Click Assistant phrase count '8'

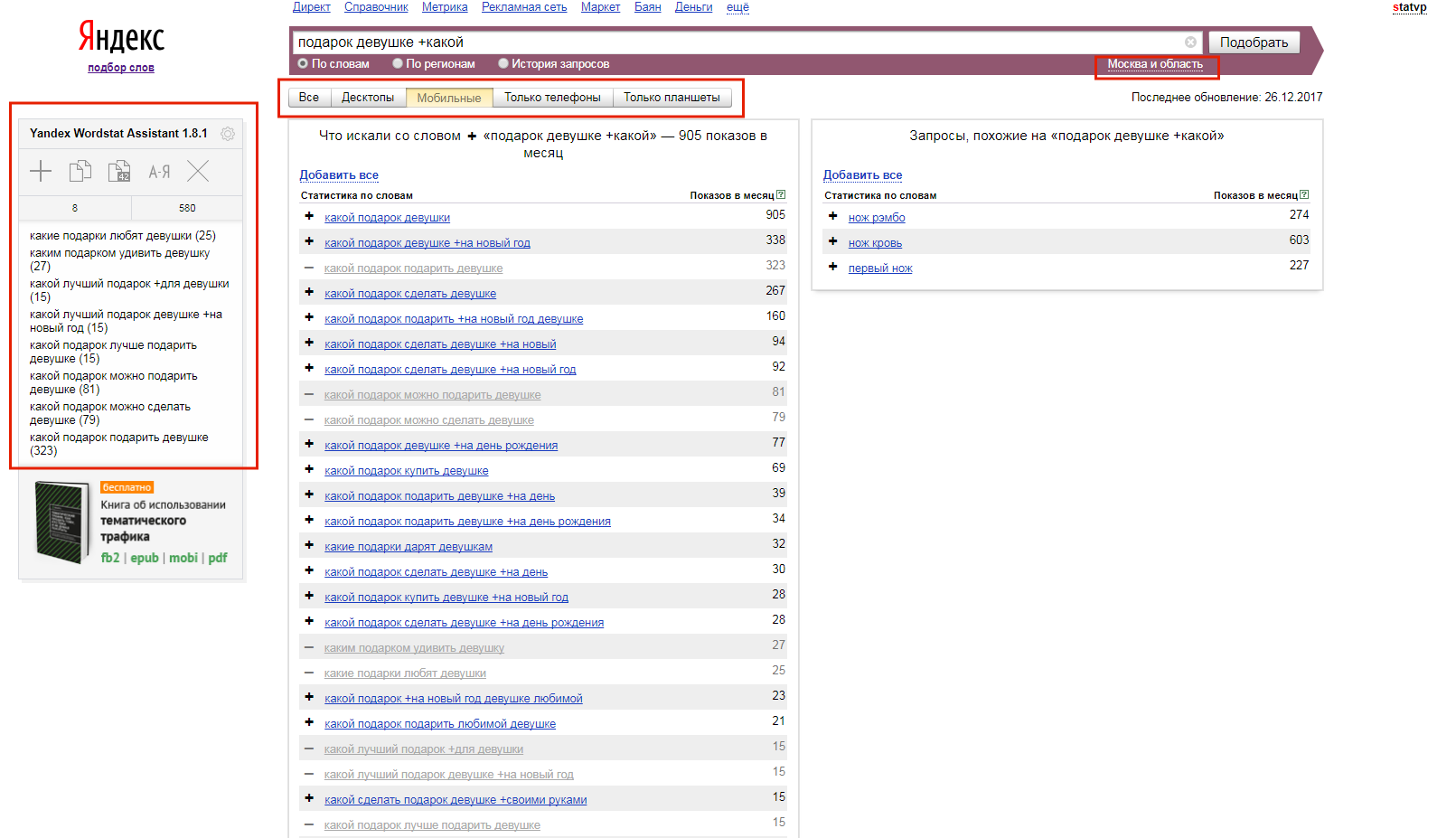click(x=75, y=208)
